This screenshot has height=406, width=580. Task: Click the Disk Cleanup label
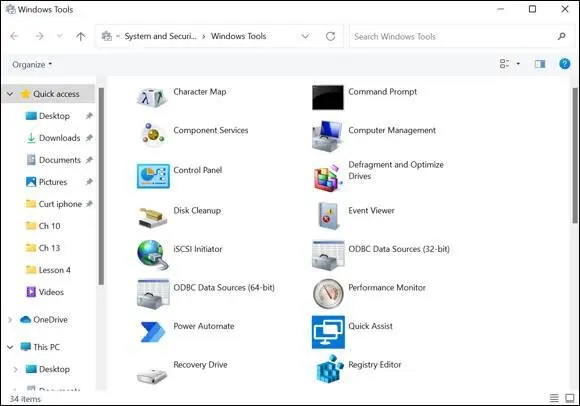[197, 211]
